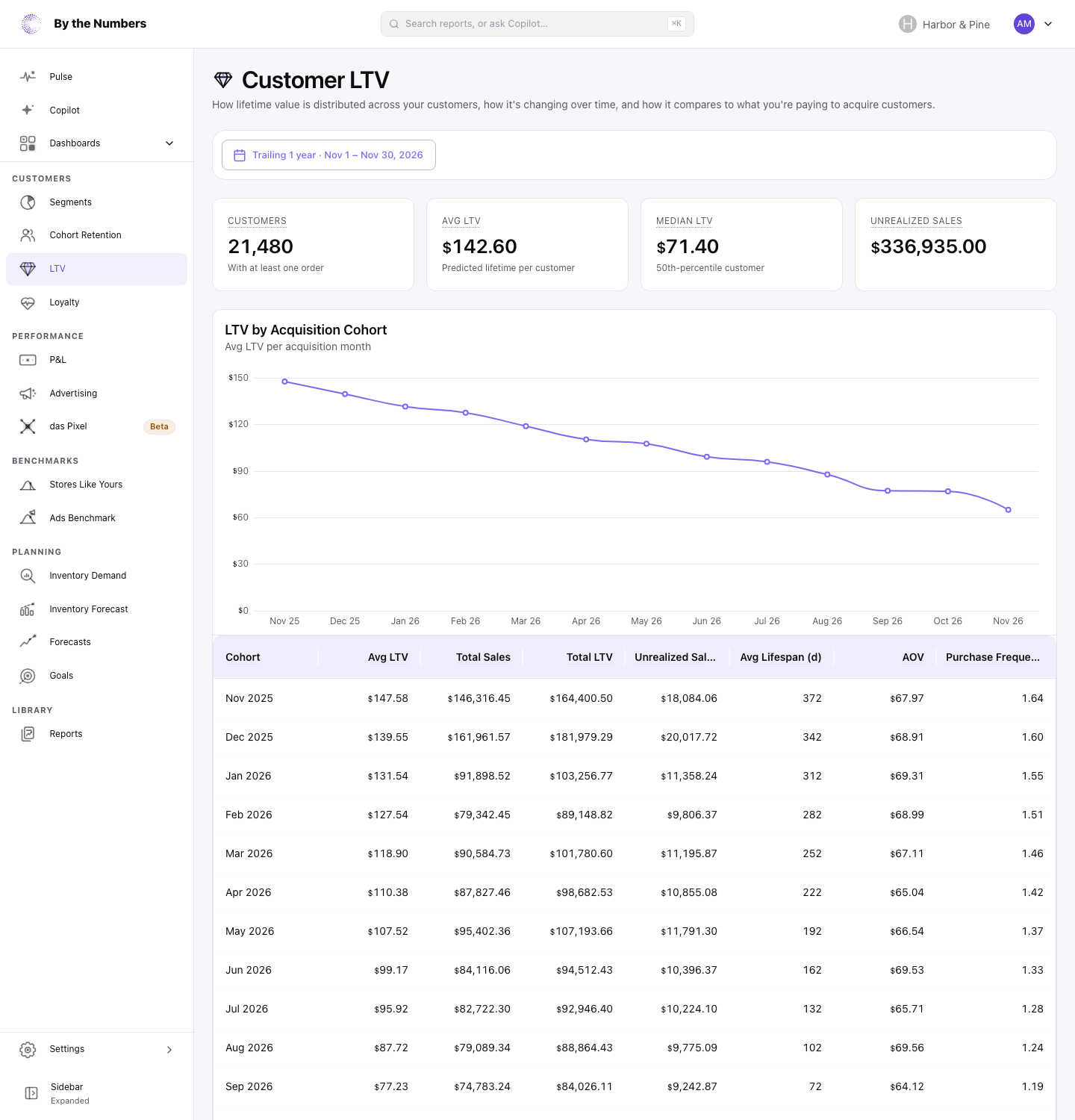Open Stores Like Yours benchmark icon
Image resolution: width=1075 pixels, height=1120 pixels.
(28, 485)
